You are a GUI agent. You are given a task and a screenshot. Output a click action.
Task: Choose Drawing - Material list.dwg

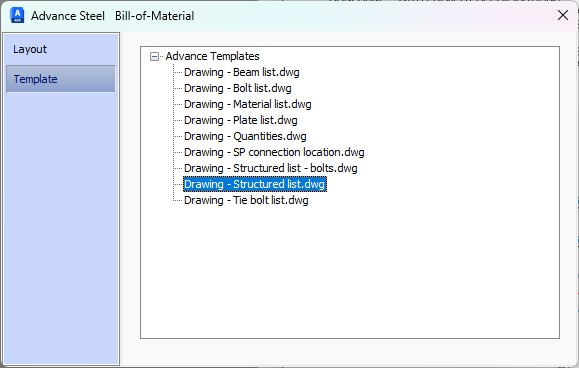pos(247,104)
